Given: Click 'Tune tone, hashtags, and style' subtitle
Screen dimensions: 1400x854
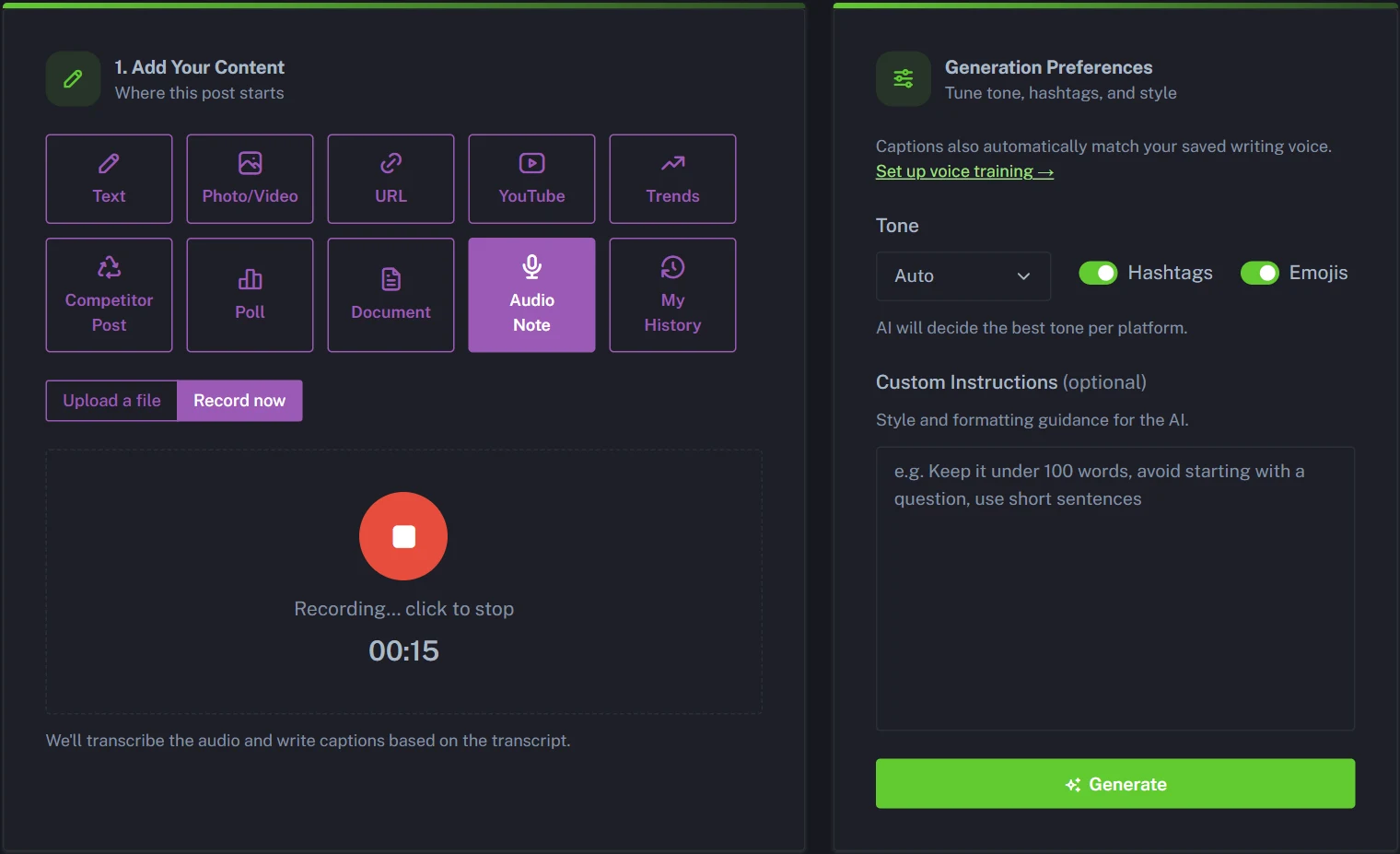Looking at the screenshot, I should point(1061,93).
